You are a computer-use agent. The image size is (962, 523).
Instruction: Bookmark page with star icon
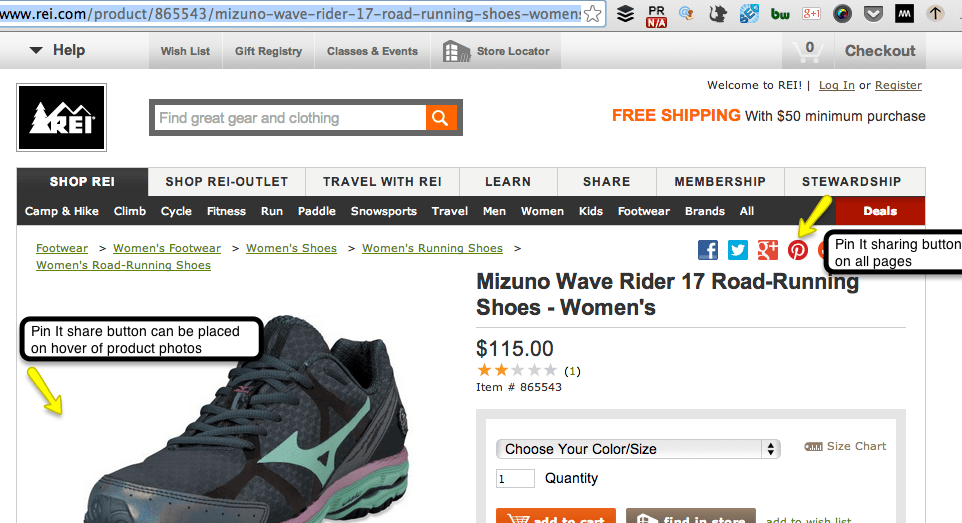click(592, 14)
